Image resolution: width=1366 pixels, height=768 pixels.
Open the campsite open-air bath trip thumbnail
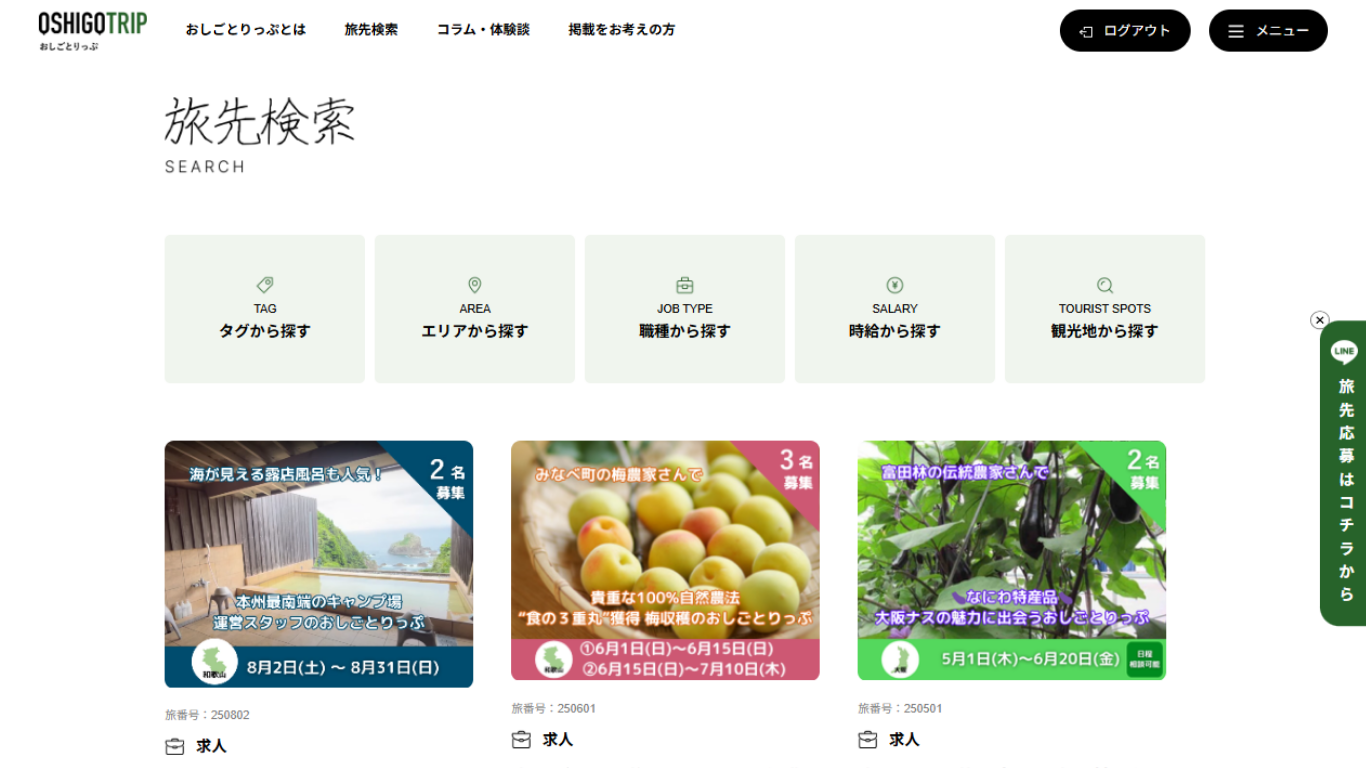(319, 564)
